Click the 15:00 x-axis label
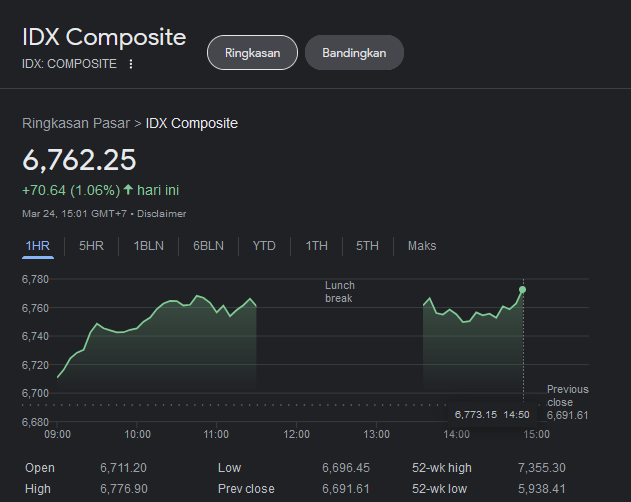 [x=537, y=434]
